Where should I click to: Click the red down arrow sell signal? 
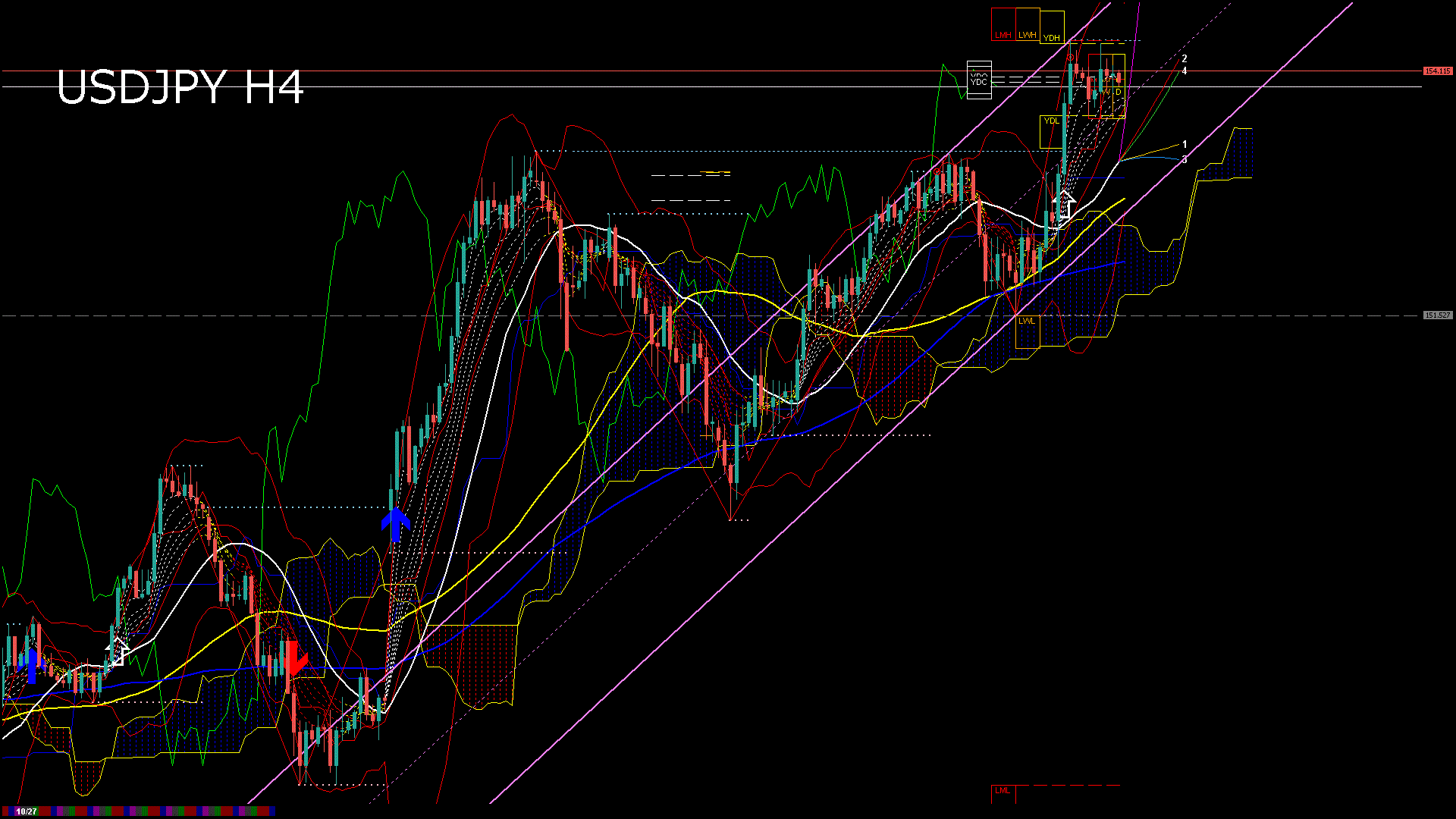[294, 660]
